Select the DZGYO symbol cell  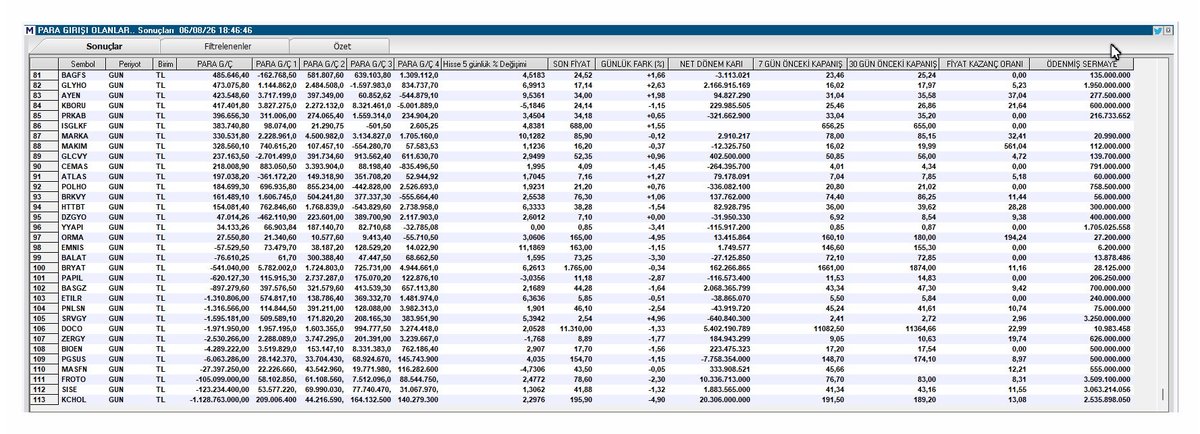point(81,216)
